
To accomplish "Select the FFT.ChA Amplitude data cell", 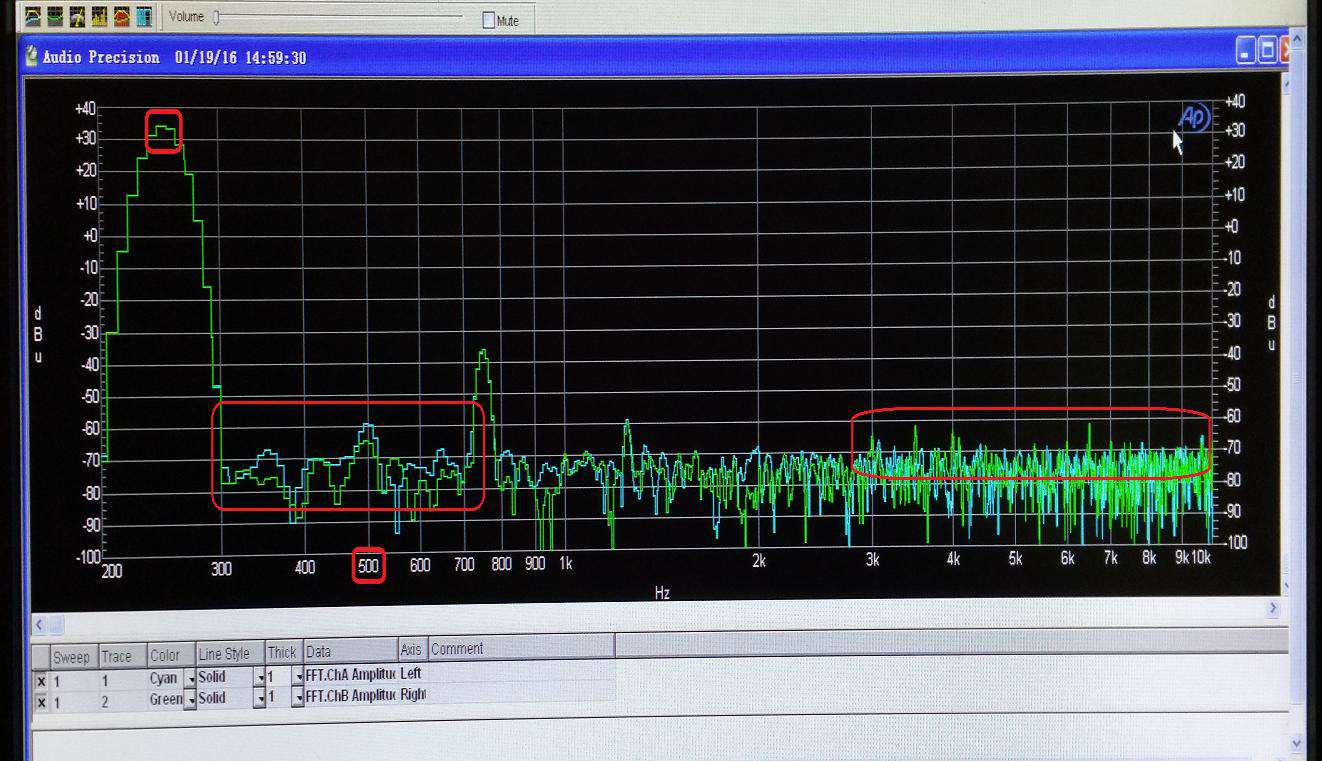I will [350, 675].
